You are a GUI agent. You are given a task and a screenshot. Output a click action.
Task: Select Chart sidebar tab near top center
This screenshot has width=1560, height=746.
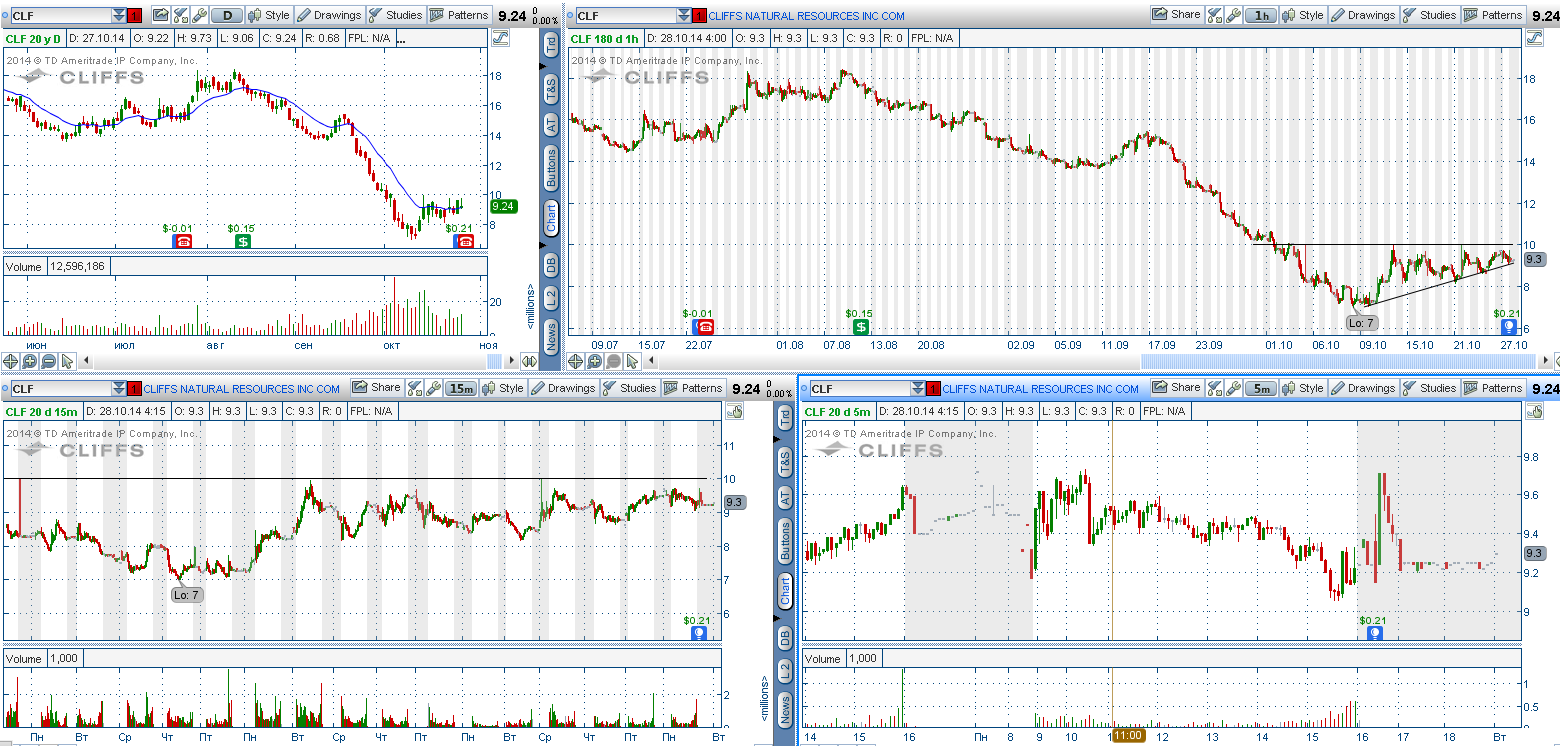550,218
